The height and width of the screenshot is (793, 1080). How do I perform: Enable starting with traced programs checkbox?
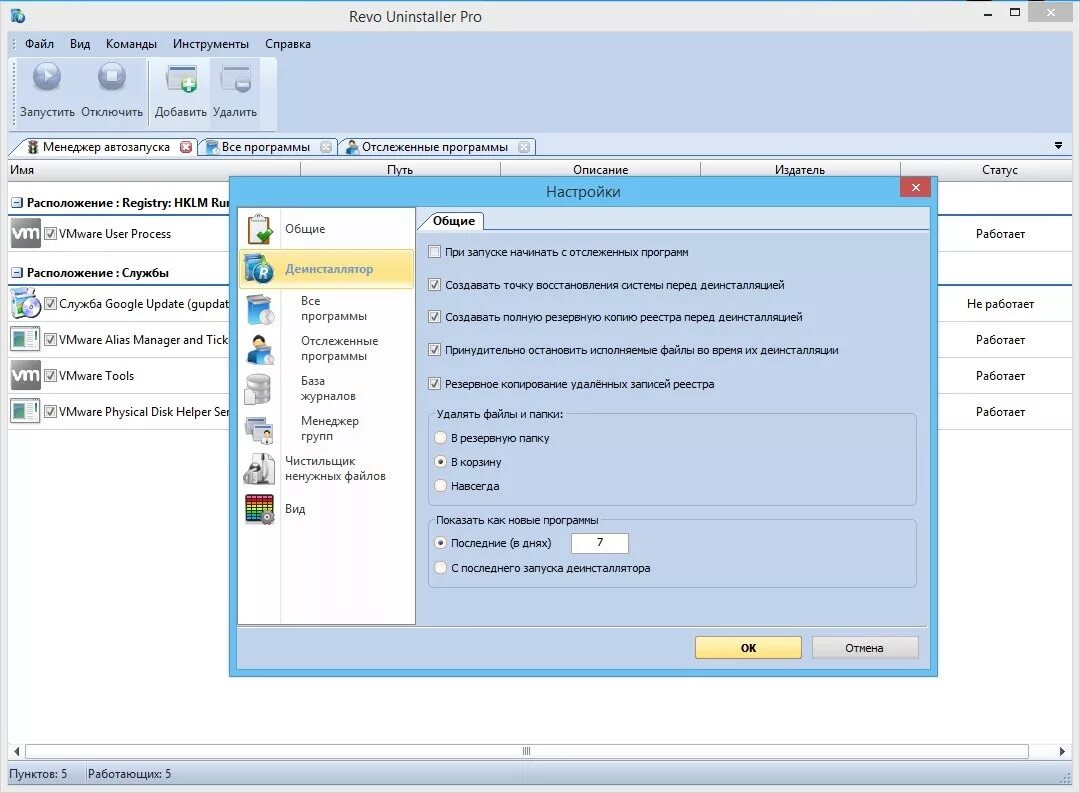point(434,251)
